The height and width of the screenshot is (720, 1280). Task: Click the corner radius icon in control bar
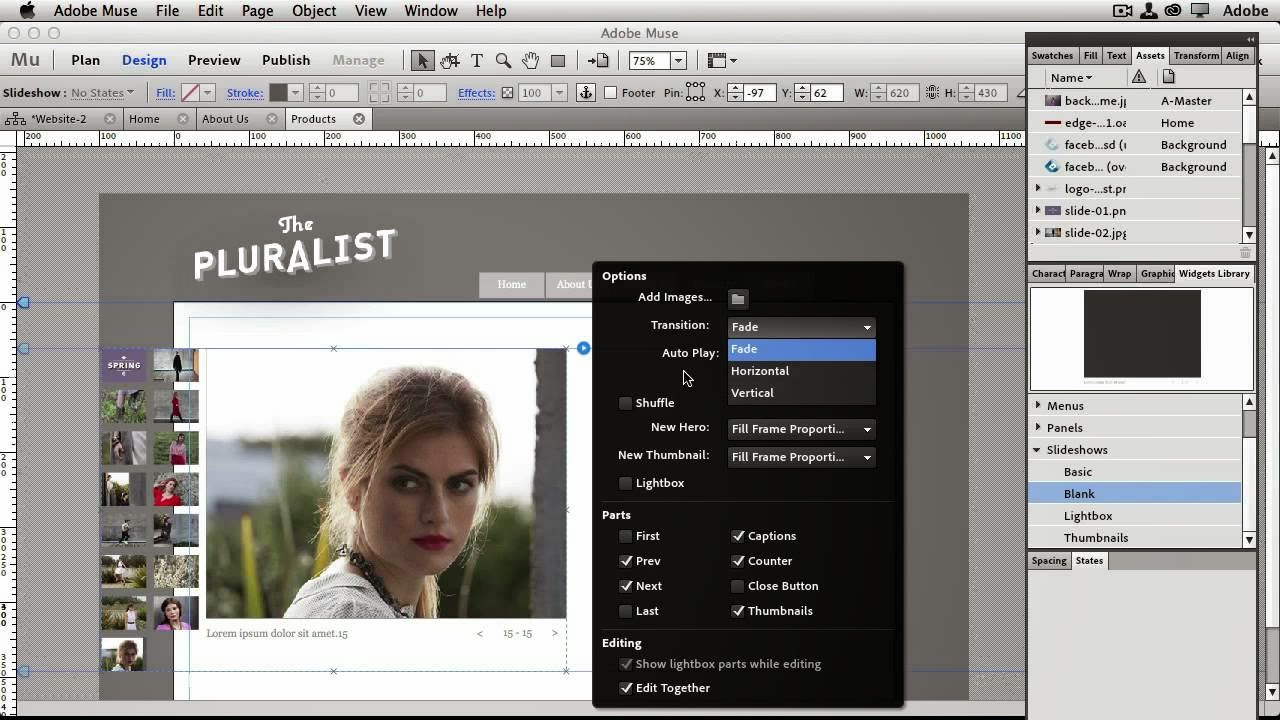pos(379,93)
